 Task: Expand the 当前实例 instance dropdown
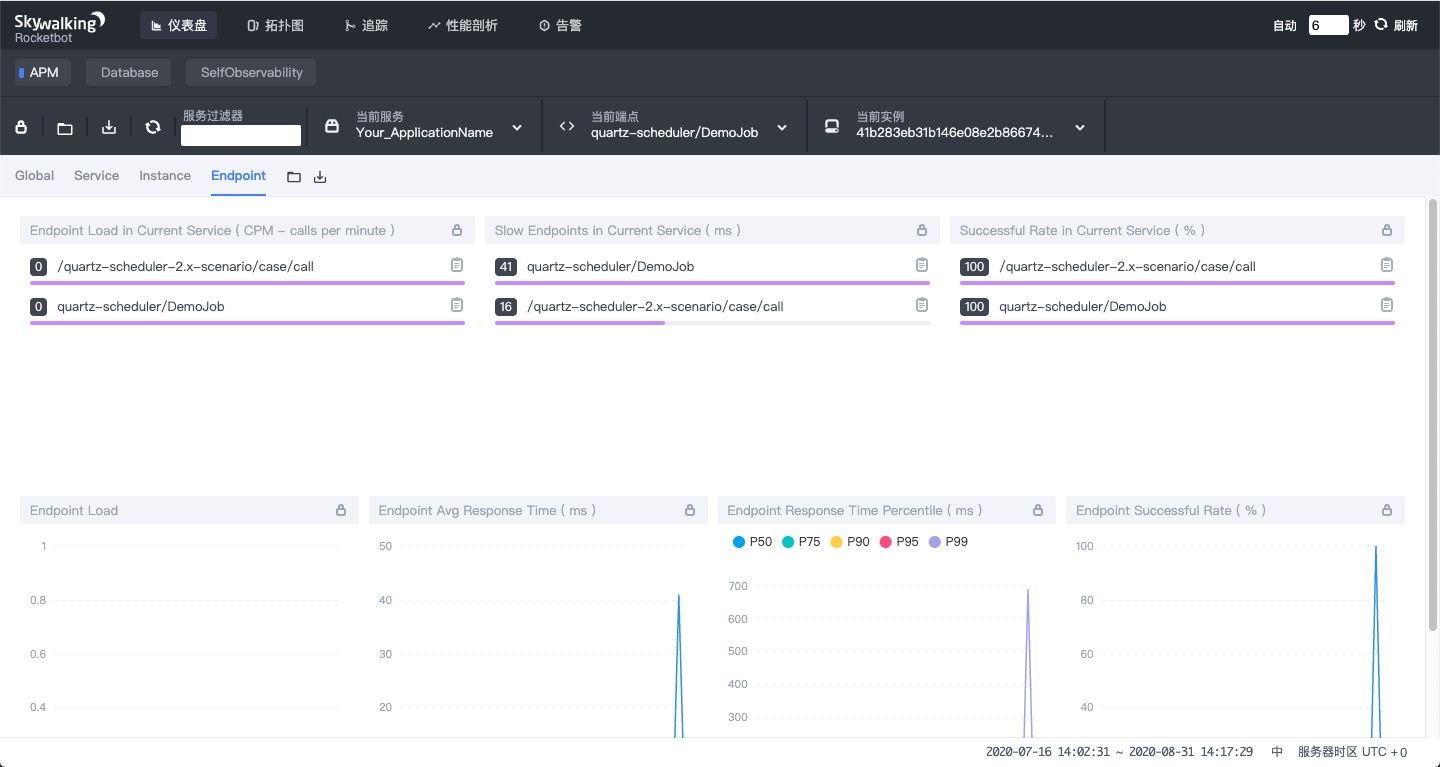tap(1080, 128)
